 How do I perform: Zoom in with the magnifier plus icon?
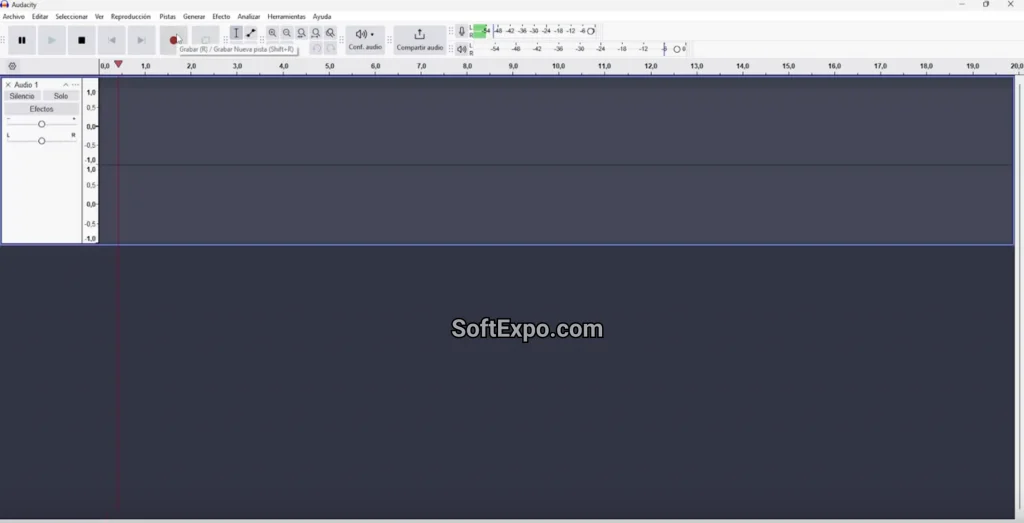click(272, 33)
